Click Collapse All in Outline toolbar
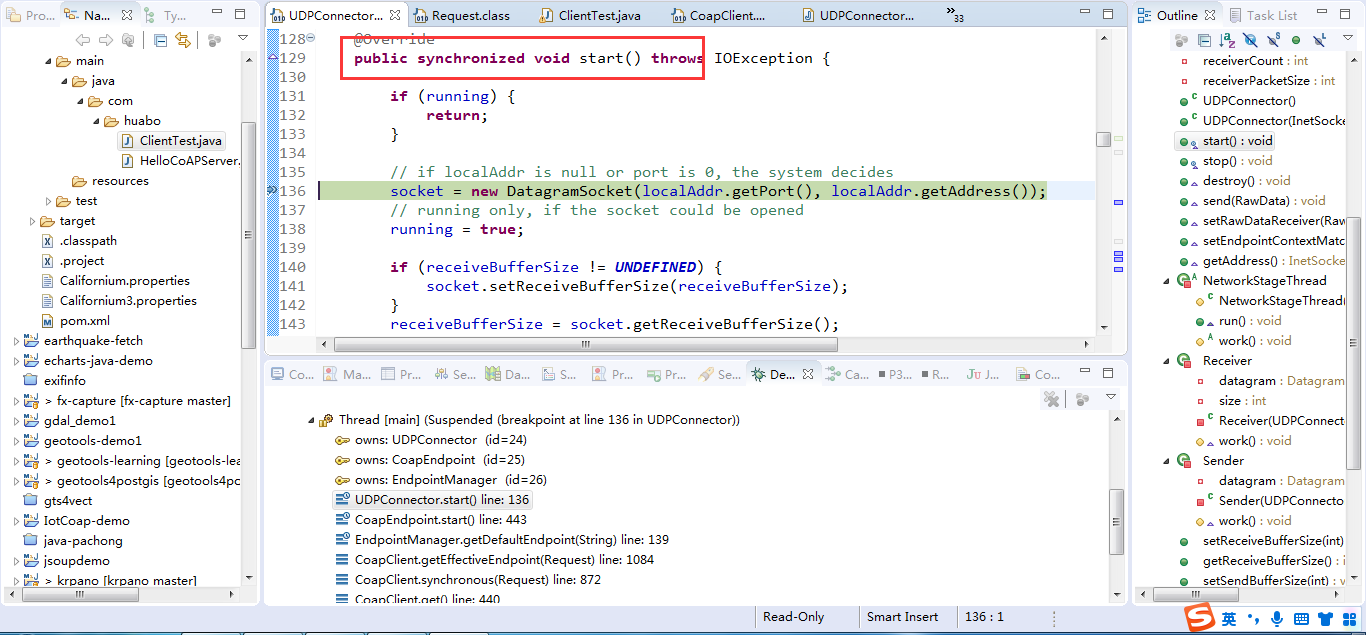Screen dimensions: 1366x635 click(1204, 40)
